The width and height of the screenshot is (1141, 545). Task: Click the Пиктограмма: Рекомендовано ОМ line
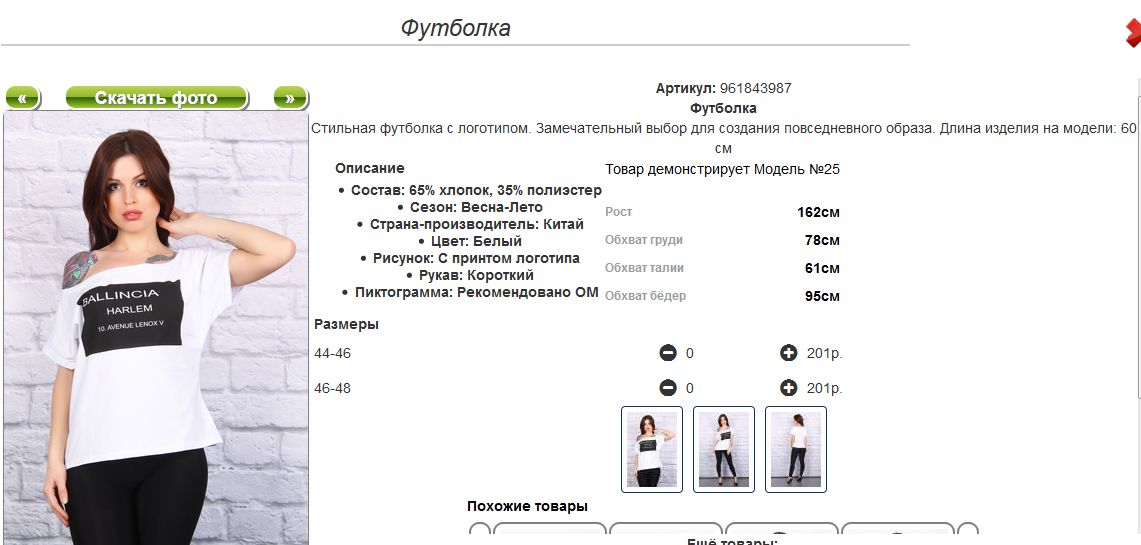477,293
